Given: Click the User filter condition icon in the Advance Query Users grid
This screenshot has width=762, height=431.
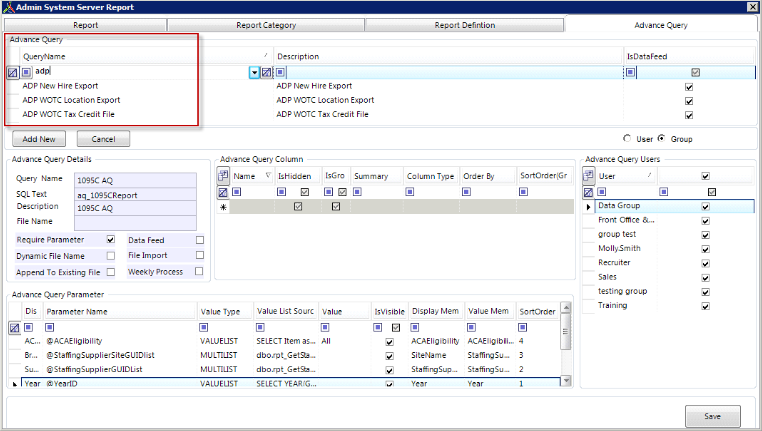Looking at the screenshot, I should (602, 192).
